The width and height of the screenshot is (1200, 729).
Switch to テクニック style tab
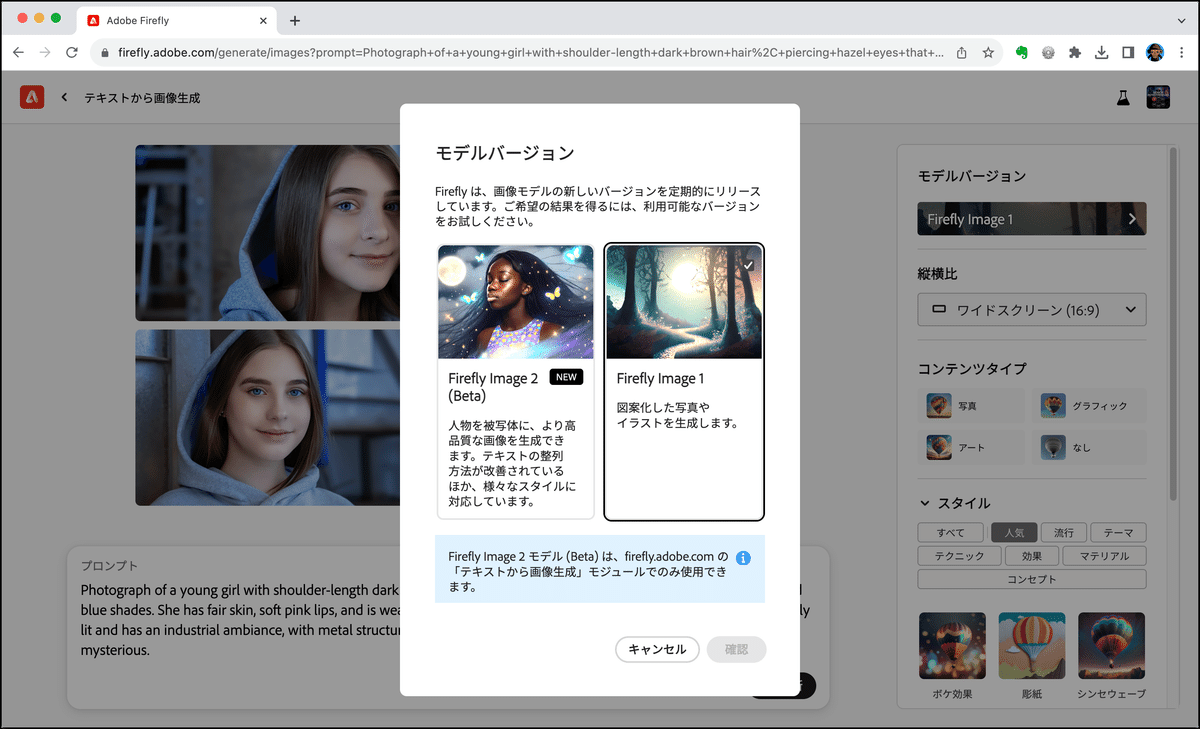[x=959, y=556]
